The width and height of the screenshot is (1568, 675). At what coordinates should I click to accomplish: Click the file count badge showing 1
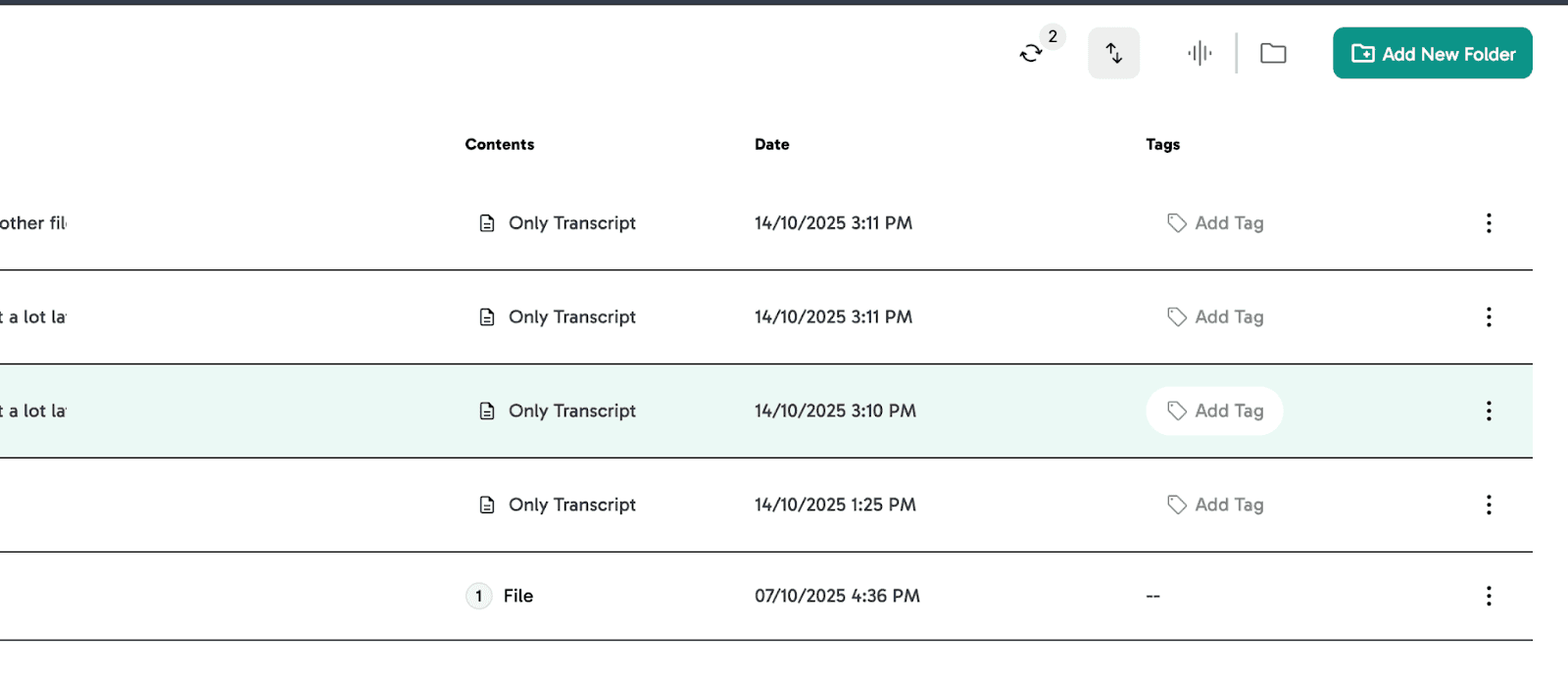(x=478, y=596)
